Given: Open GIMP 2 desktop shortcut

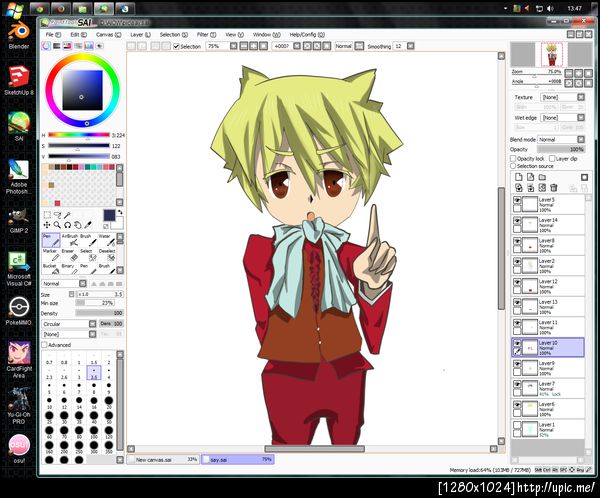Looking at the screenshot, I should pos(19,221).
